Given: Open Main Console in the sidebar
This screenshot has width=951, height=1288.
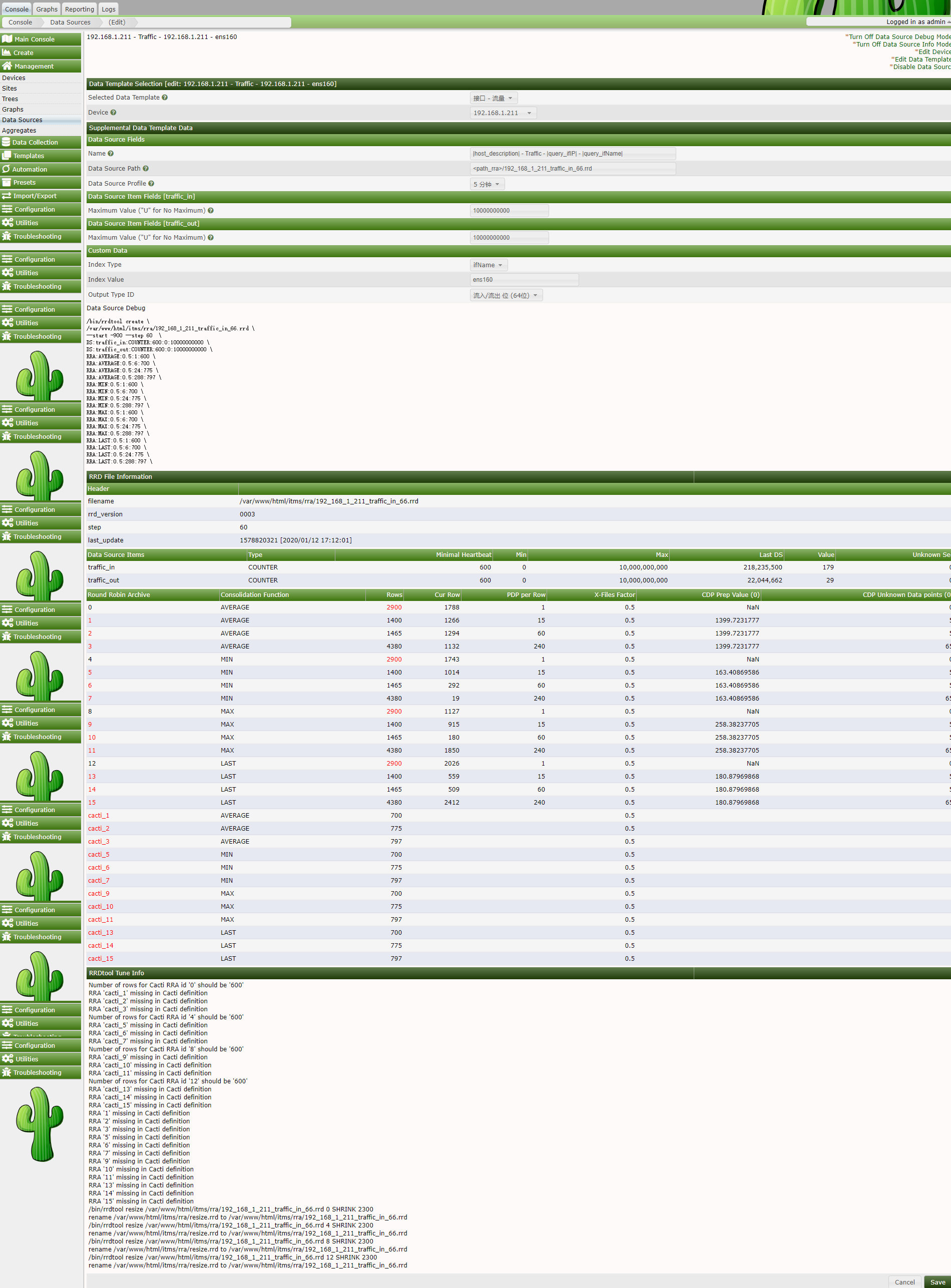Looking at the screenshot, I should [41, 39].
